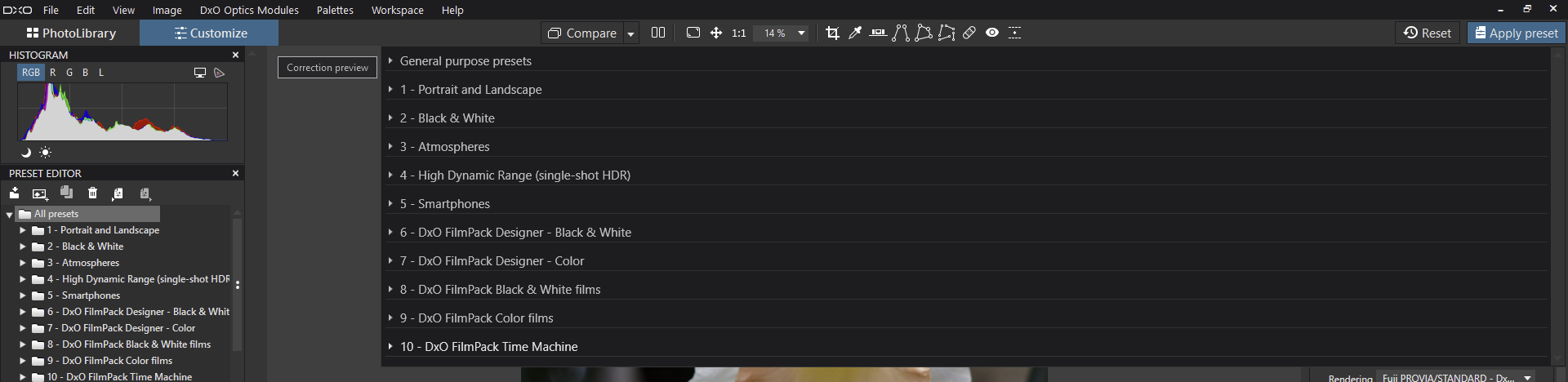Click the Apply preset button

(1516, 33)
